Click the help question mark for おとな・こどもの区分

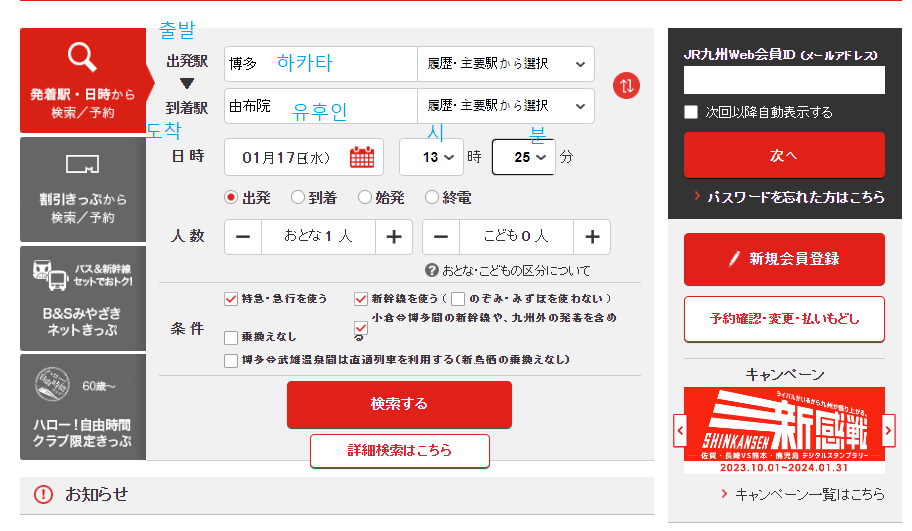tap(432, 270)
